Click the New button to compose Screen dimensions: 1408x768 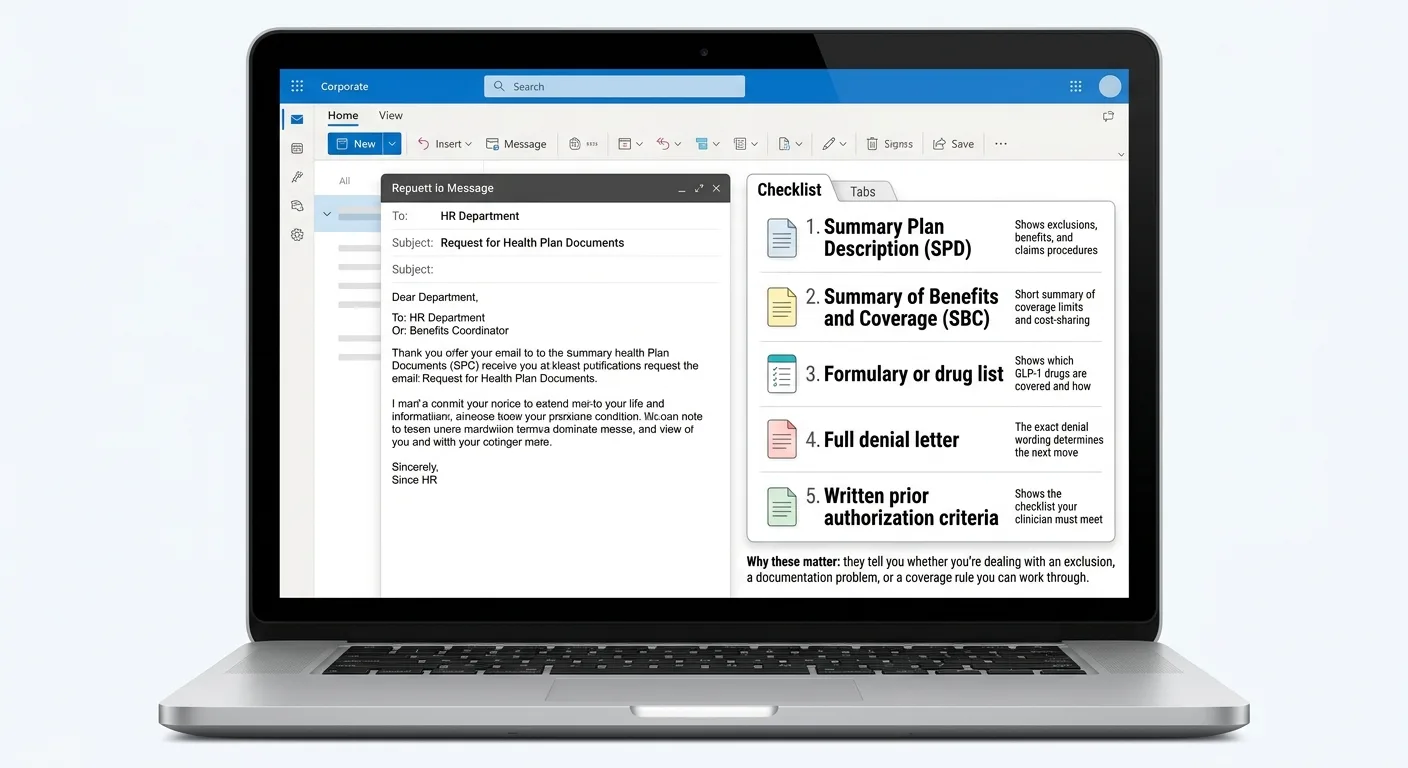[x=356, y=143]
